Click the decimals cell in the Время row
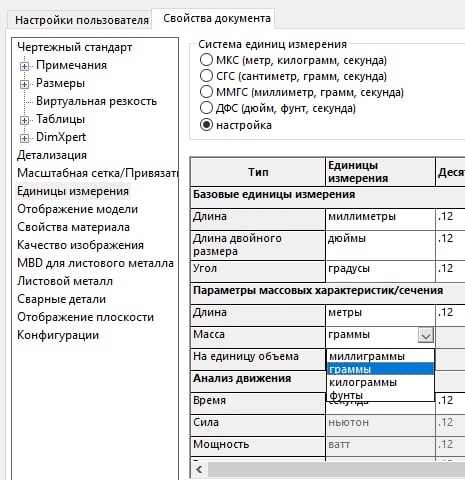Screen dimensions: 465x480 point(450,403)
